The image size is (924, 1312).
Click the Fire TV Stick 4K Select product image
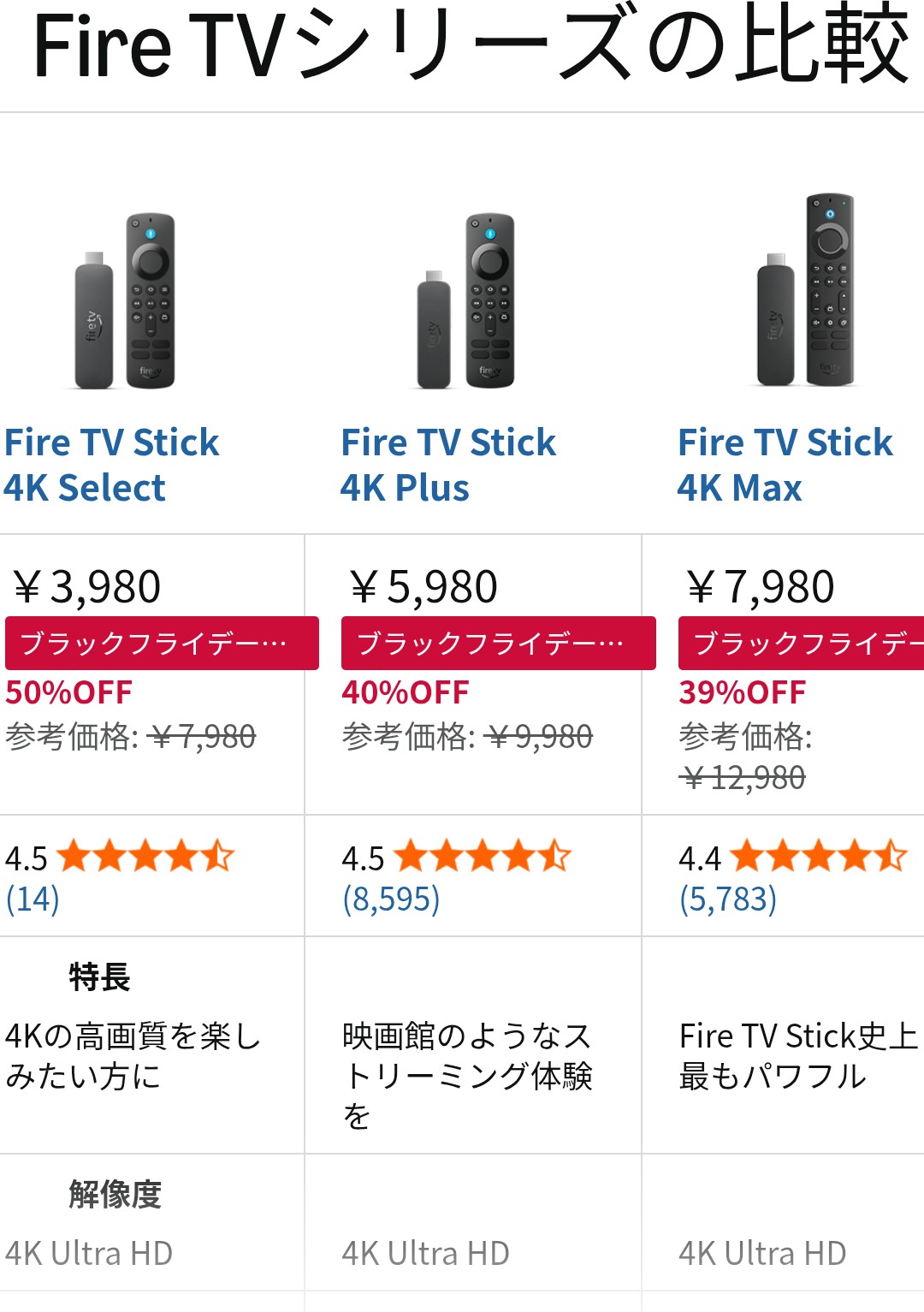126,301
